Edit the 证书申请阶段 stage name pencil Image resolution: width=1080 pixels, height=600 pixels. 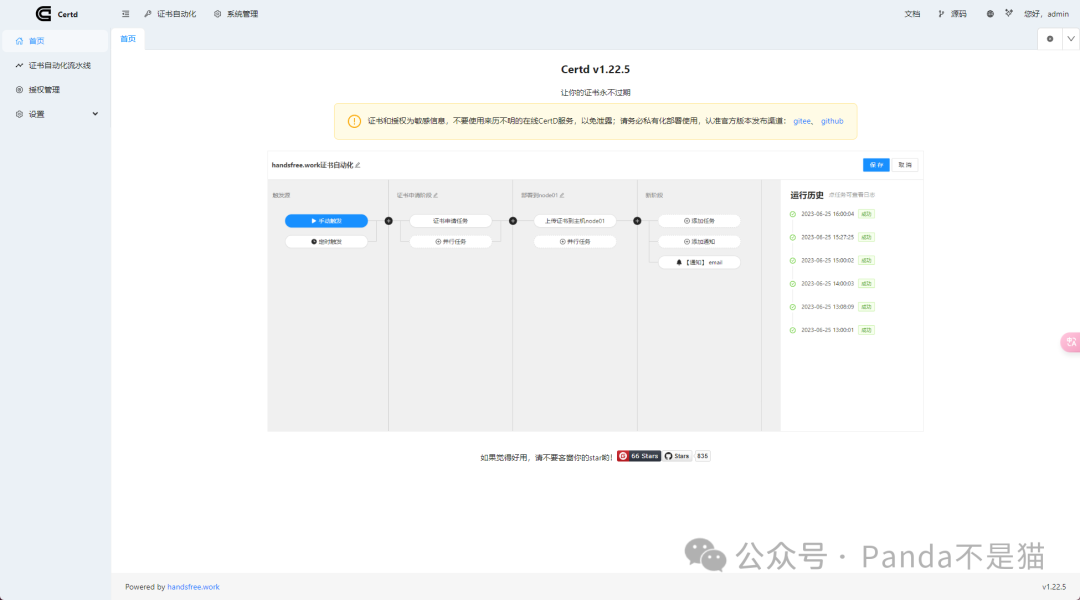pos(435,196)
